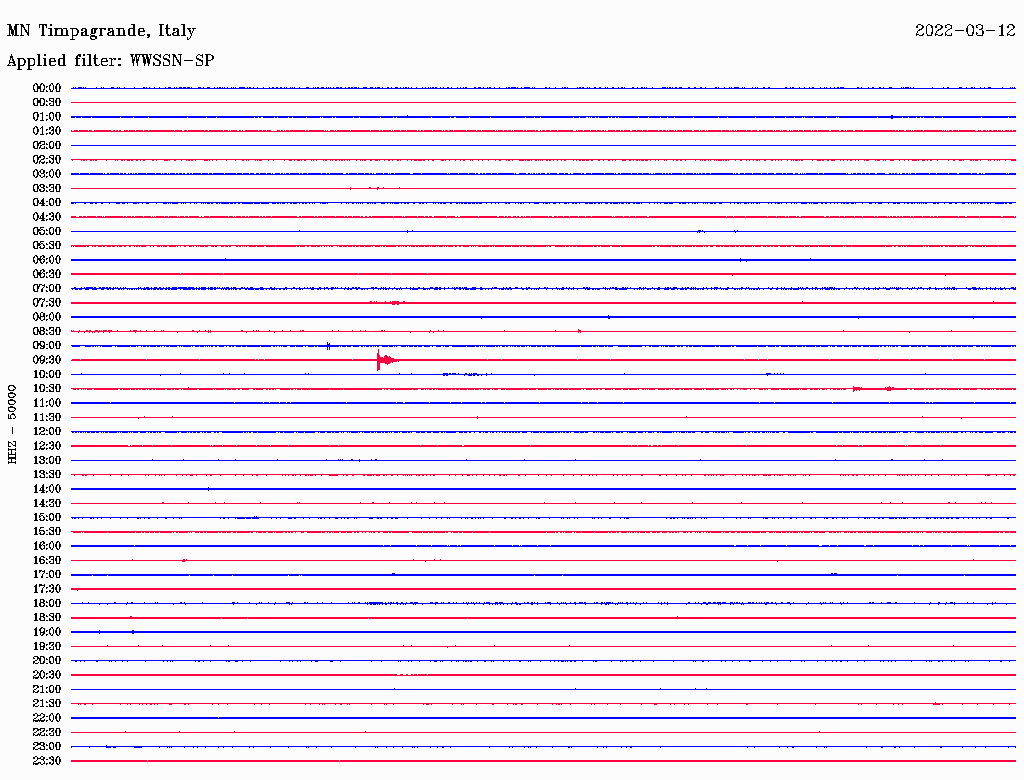The height and width of the screenshot is (780, 1024).
Task: Select the 07:00 time label
Action: (x=47, y=289)
